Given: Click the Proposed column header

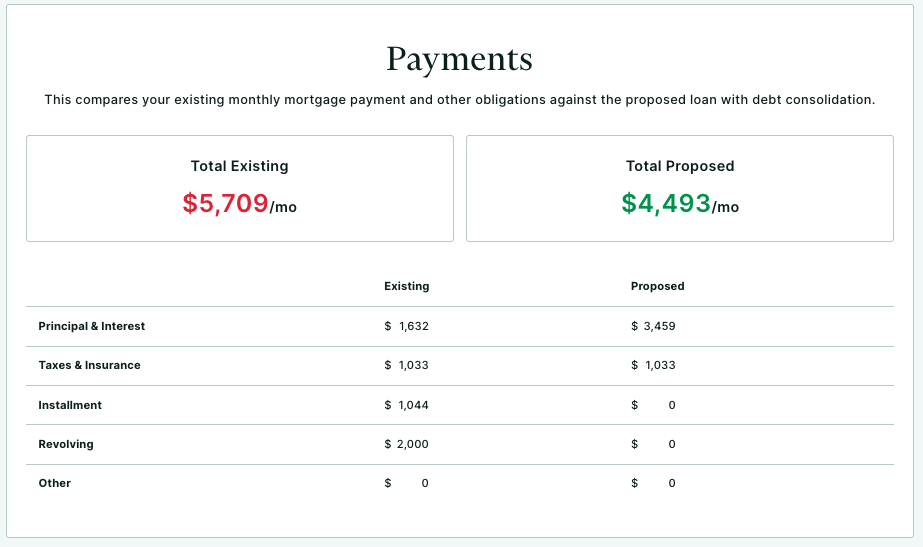Looking at the screenshot, I should [658, 286].
